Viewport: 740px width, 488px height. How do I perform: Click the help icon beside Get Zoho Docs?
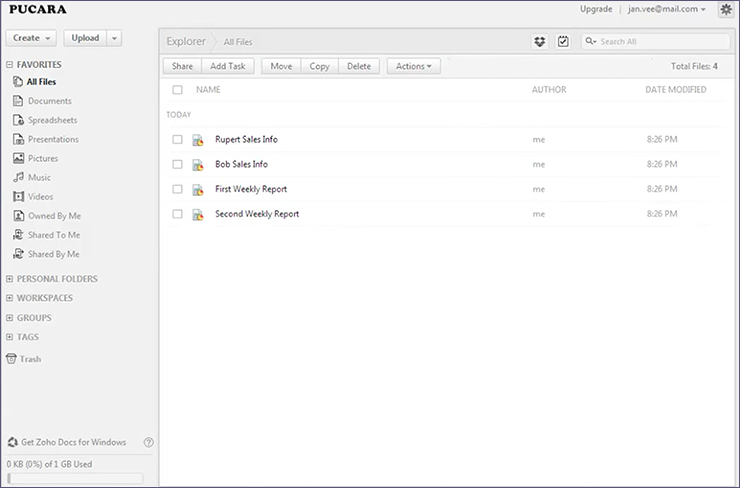coord(149,442)
